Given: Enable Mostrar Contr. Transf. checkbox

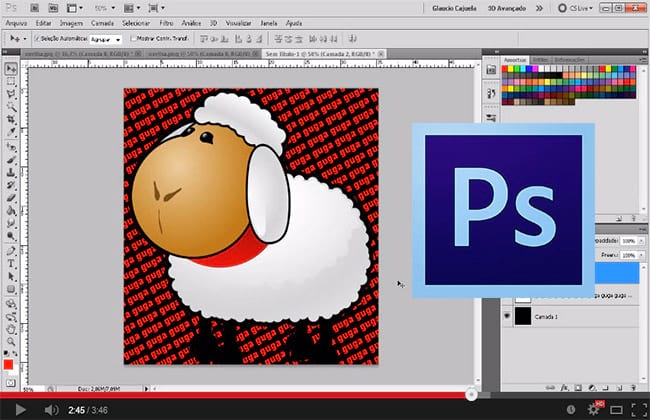Looking at the screenshot, I should point(133,39).
